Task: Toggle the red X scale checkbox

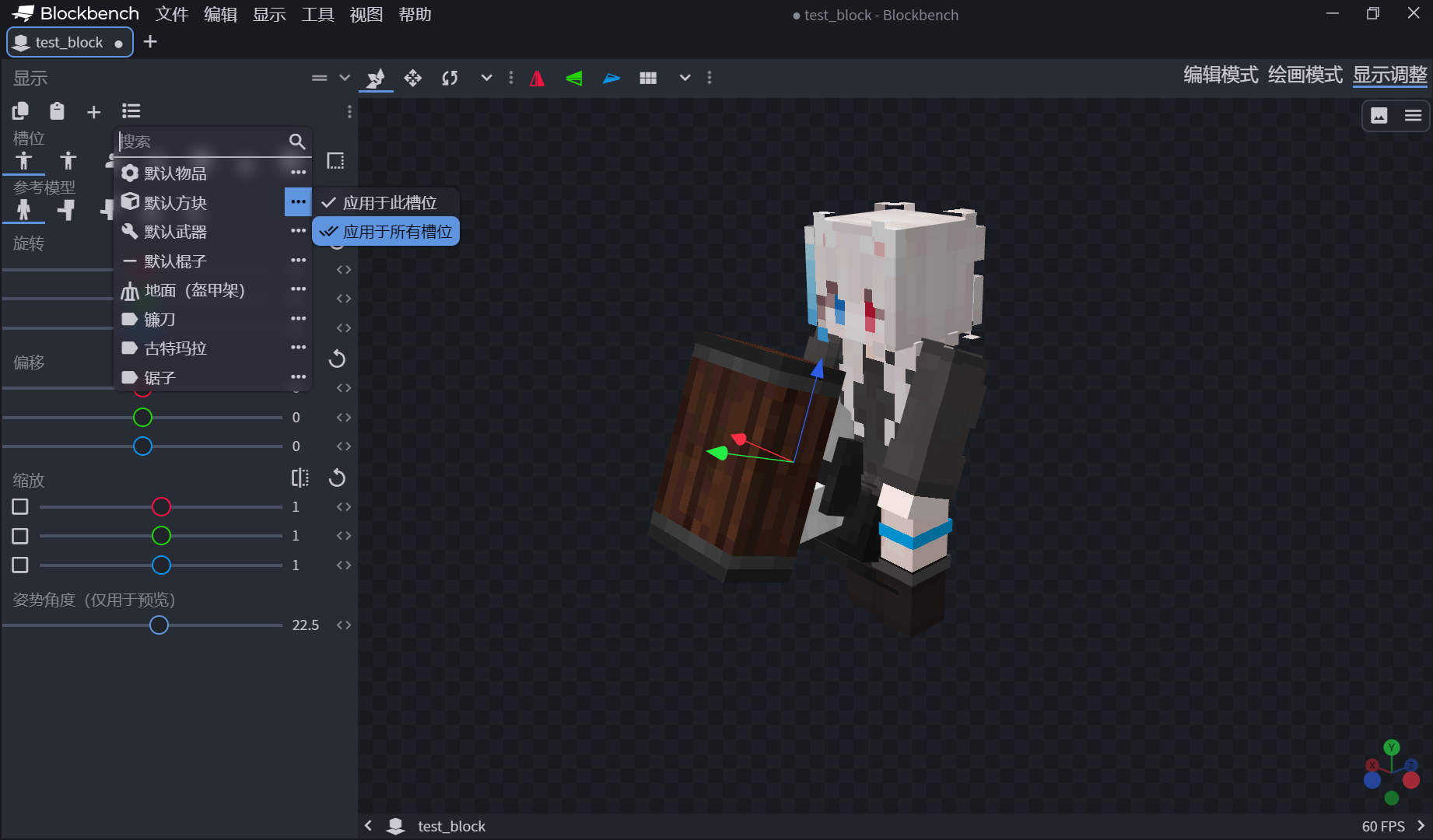Action: (20, 507)
